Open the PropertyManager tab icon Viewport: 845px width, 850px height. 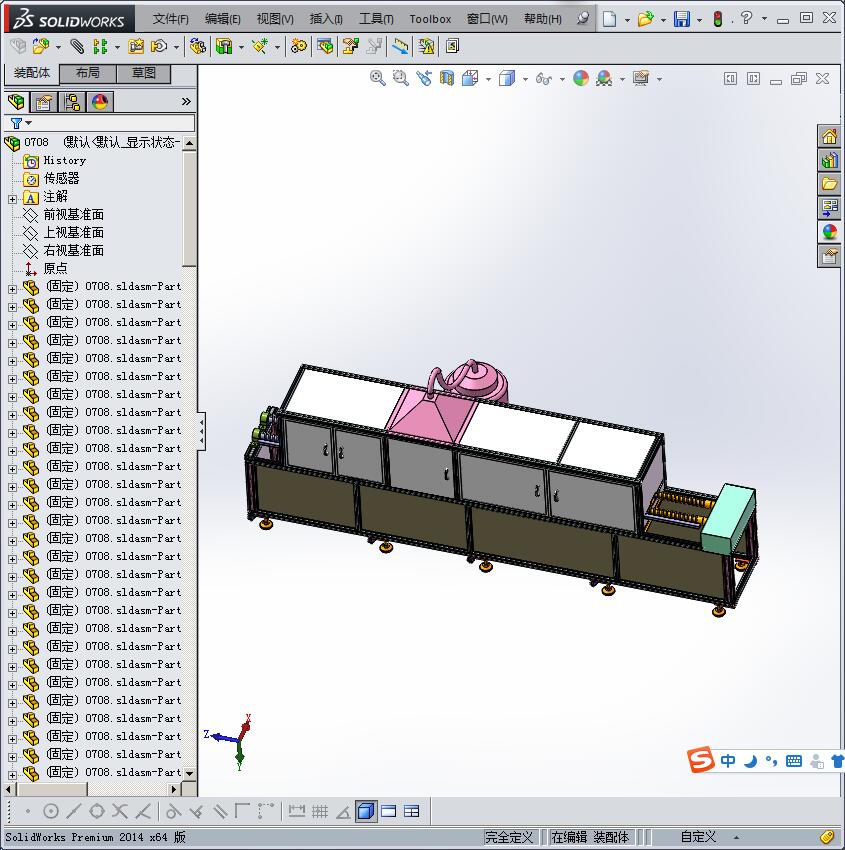point(44,102)
